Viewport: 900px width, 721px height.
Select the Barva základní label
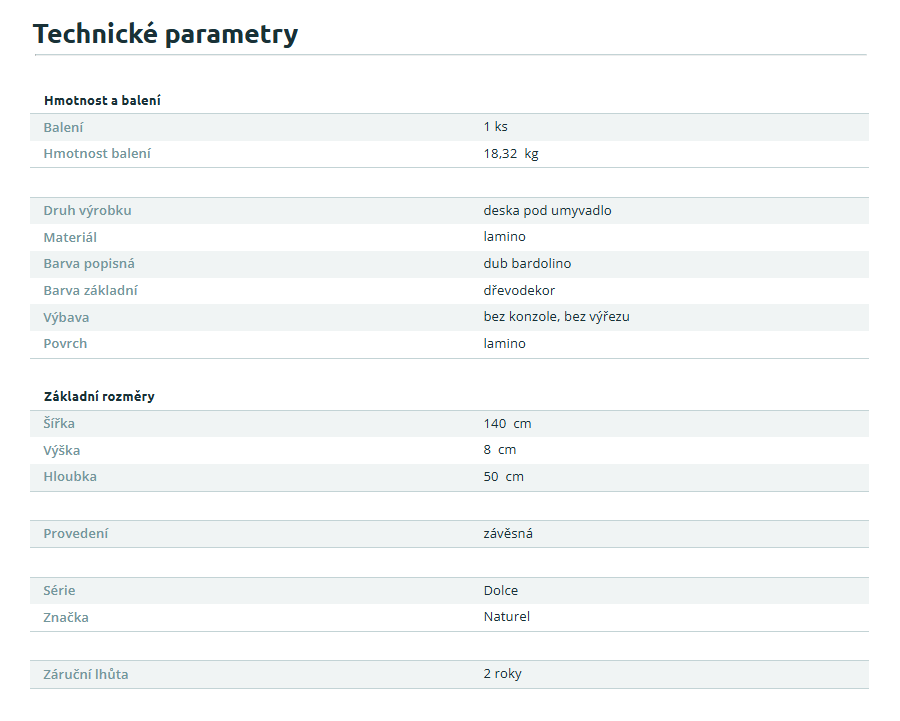tap(90, 291)
